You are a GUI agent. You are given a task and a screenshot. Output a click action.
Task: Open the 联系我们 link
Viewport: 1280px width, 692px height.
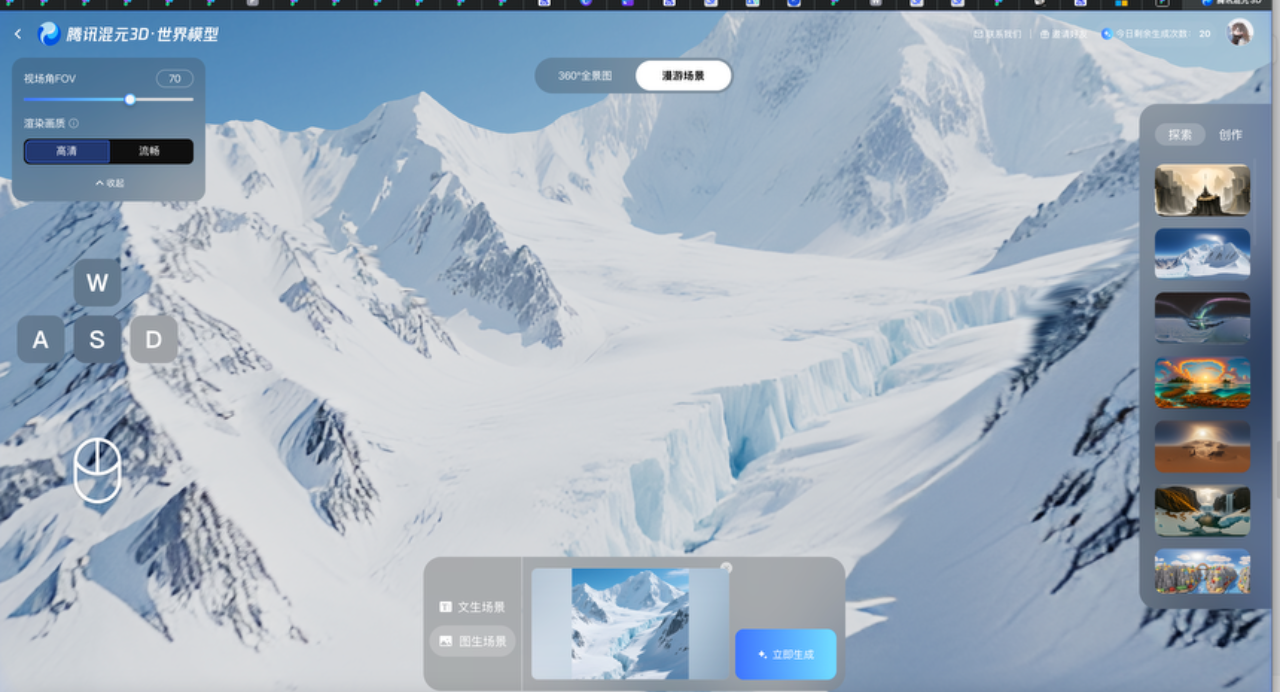click(x=998, y=34)
